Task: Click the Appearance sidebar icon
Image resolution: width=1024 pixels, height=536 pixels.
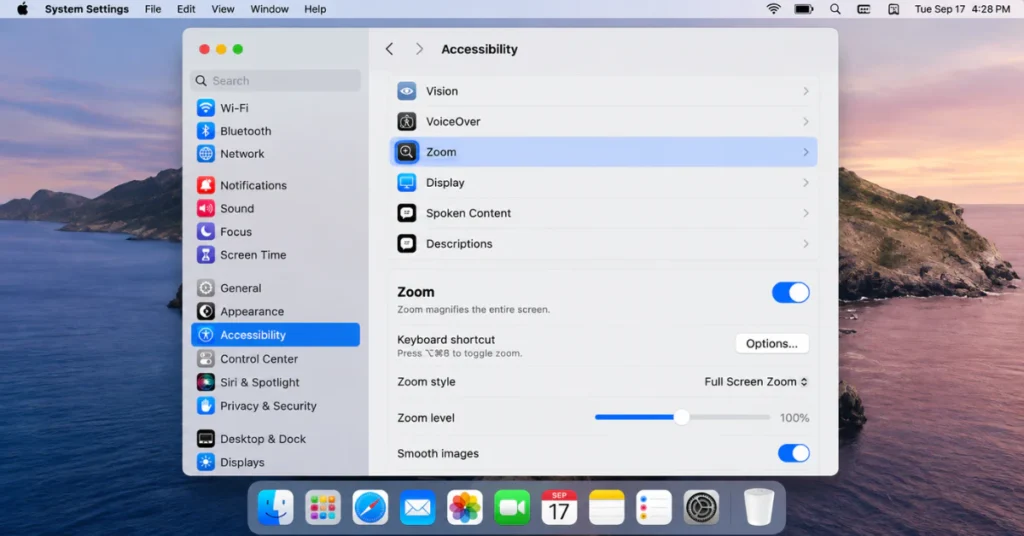Action: coord(206,311)
